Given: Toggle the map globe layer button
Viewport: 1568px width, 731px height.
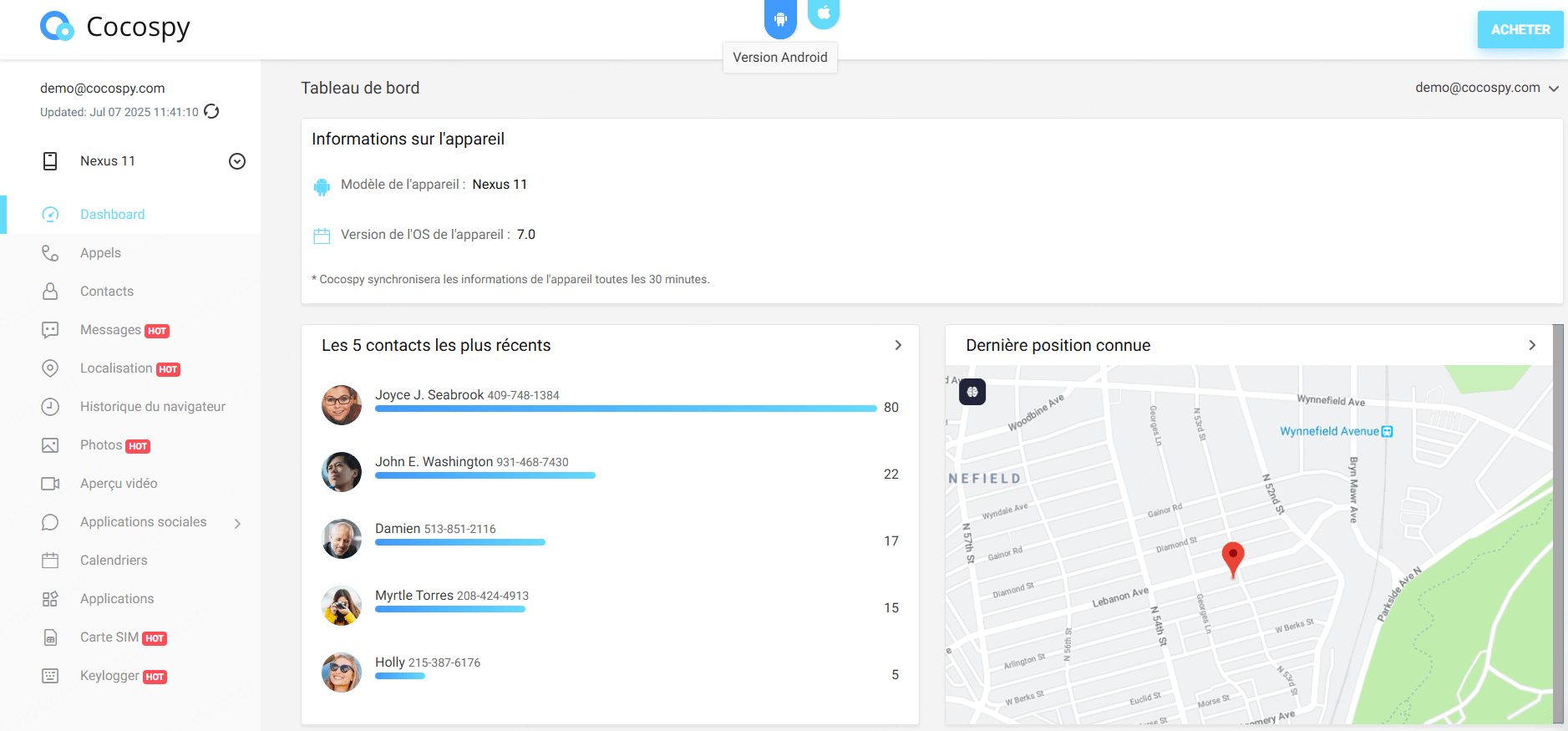Looking at the screenshot, I should pos(972,392).
